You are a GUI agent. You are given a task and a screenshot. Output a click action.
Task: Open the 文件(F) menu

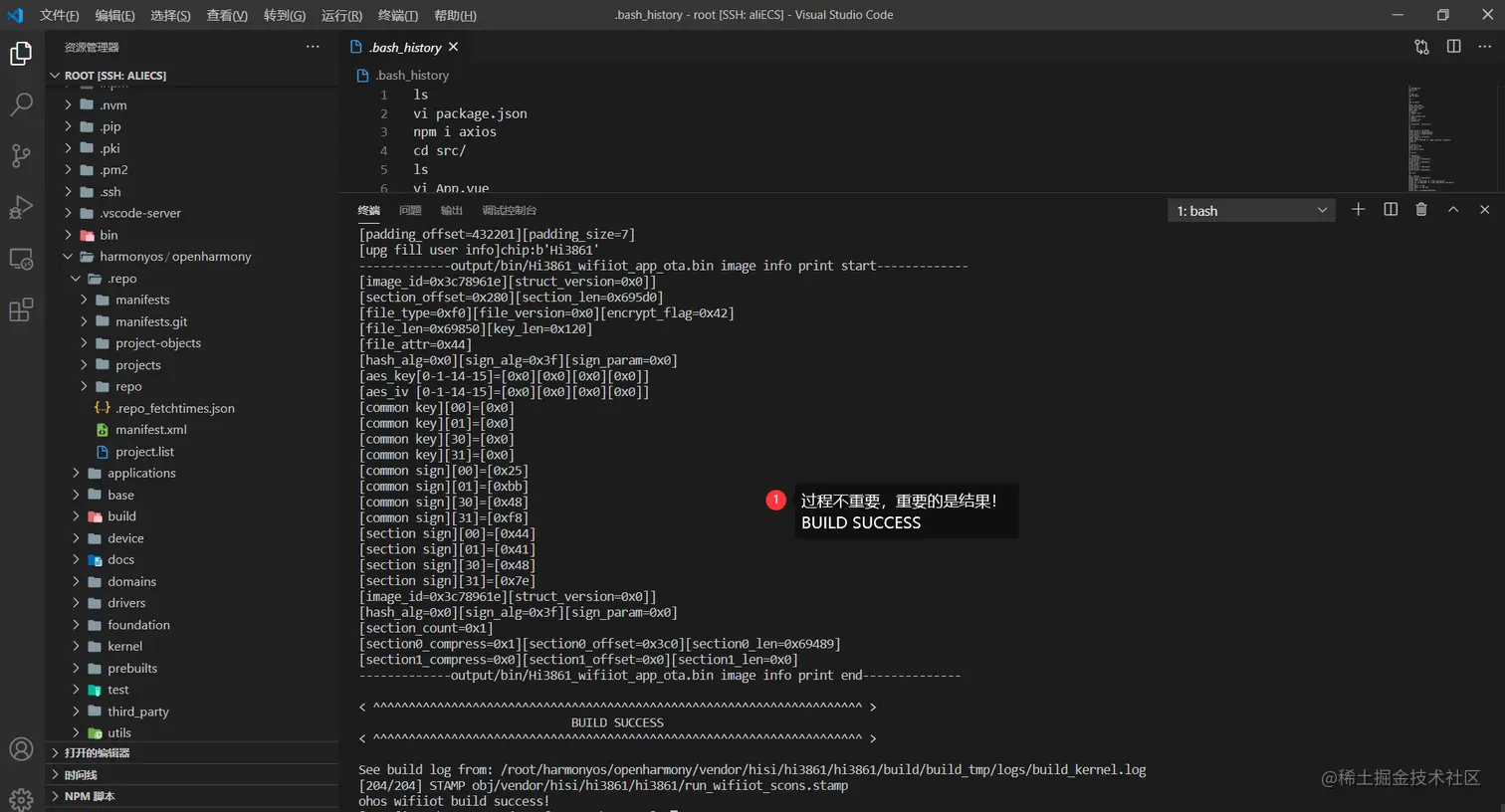coord(60,15)
